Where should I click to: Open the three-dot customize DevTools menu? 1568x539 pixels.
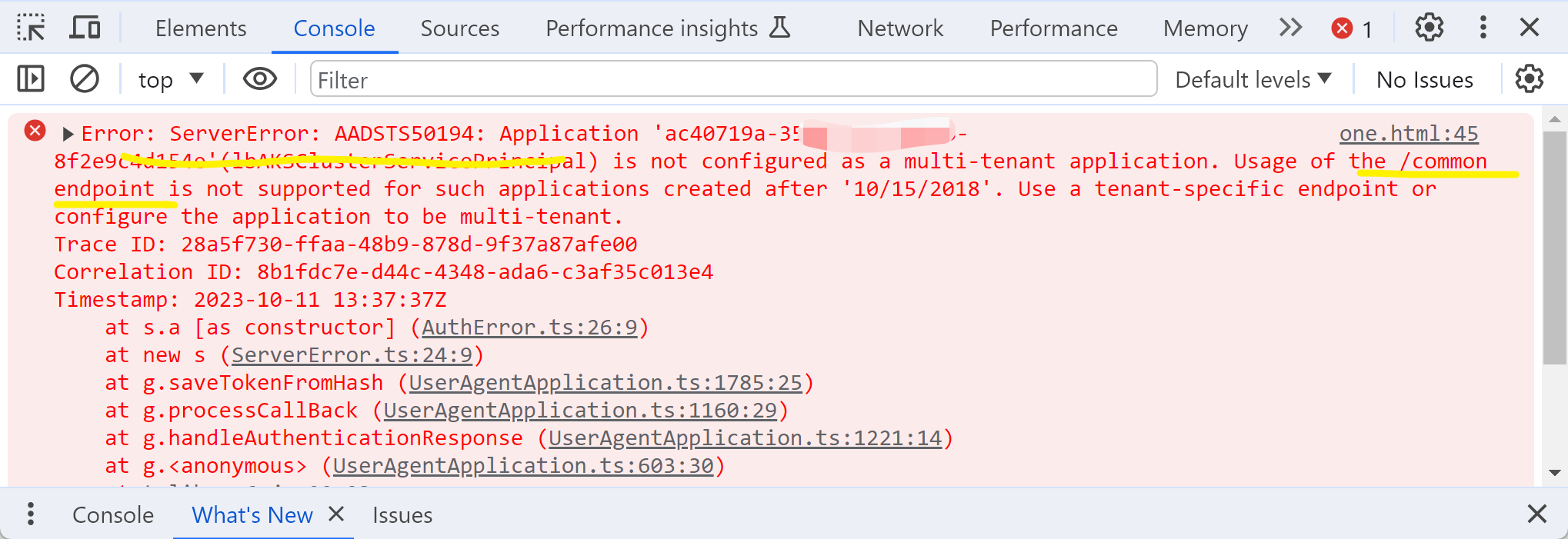pos(1483,28)
